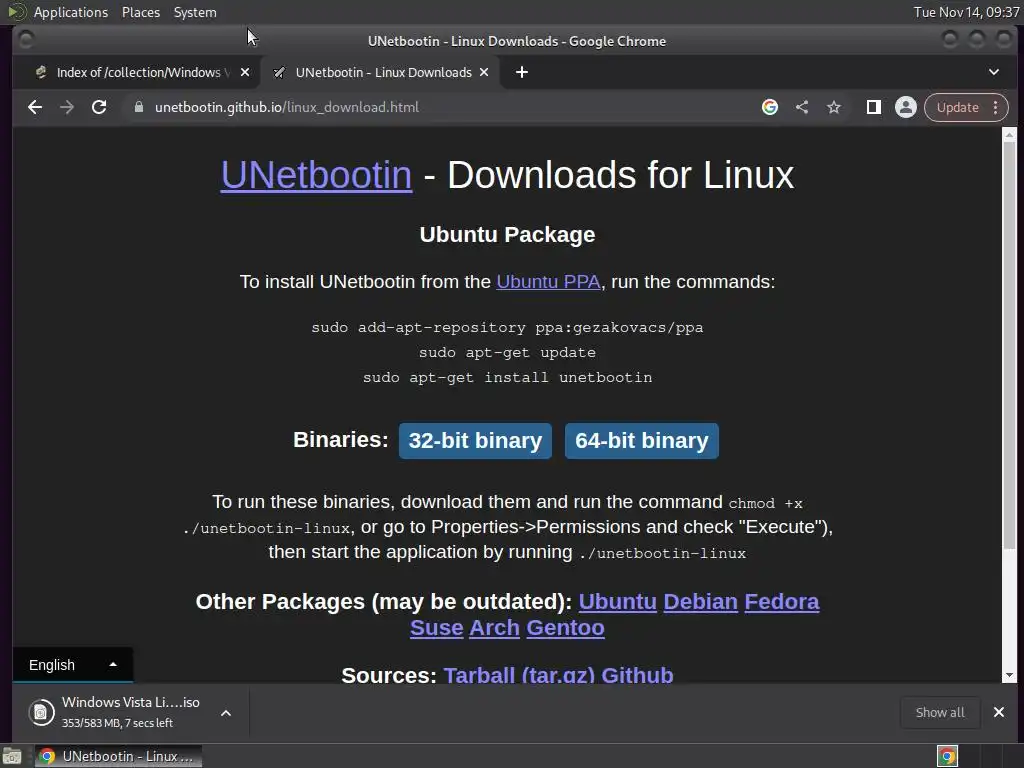Close the downloads bar

coord(999,712)
